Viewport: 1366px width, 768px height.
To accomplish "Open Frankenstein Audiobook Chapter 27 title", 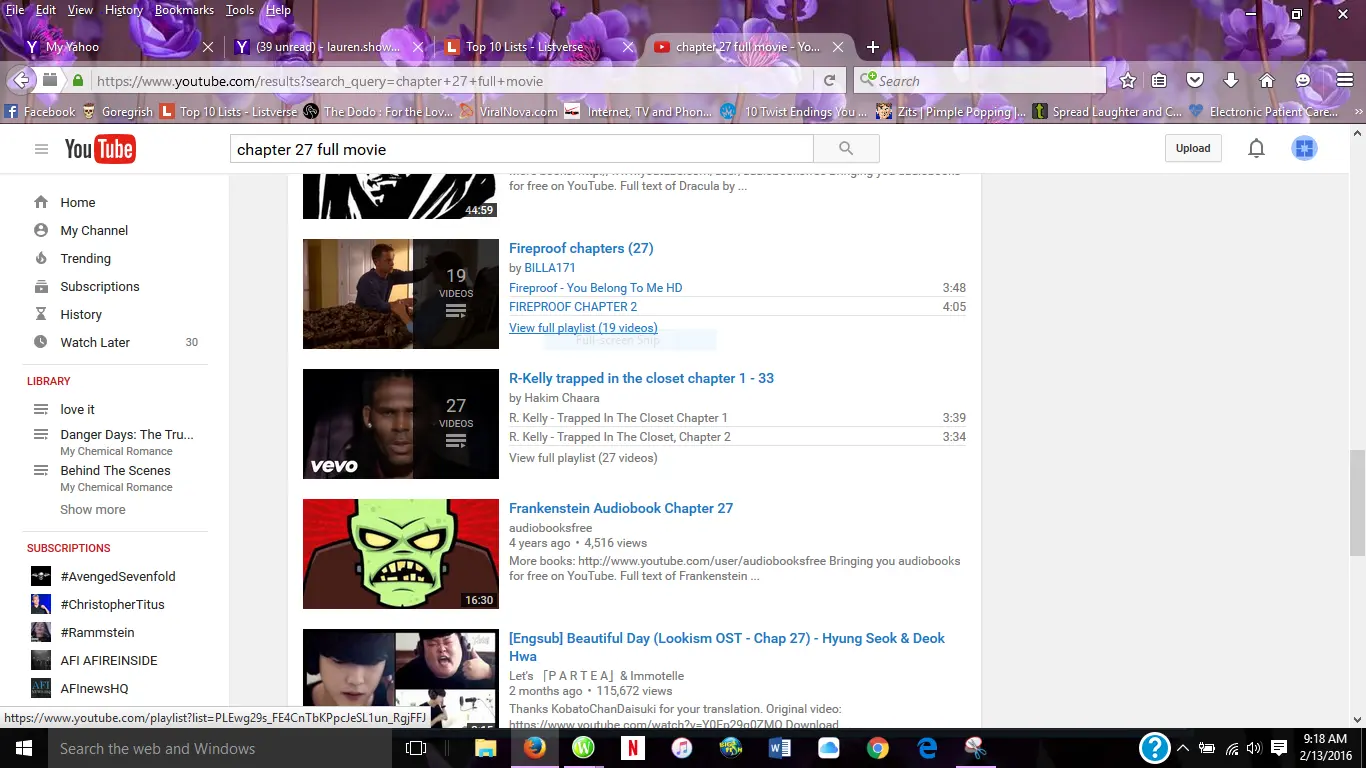I will pyautogui.click(x=621, y=508).
